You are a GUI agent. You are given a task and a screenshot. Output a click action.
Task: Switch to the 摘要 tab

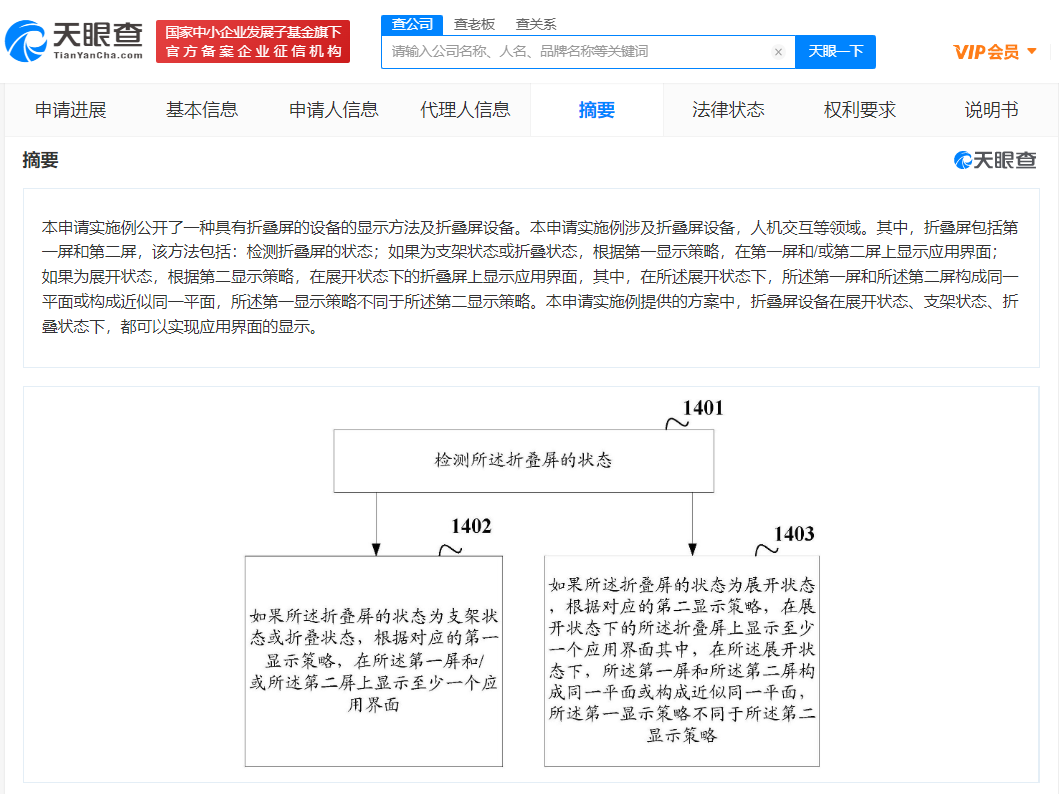pos(596,110)
